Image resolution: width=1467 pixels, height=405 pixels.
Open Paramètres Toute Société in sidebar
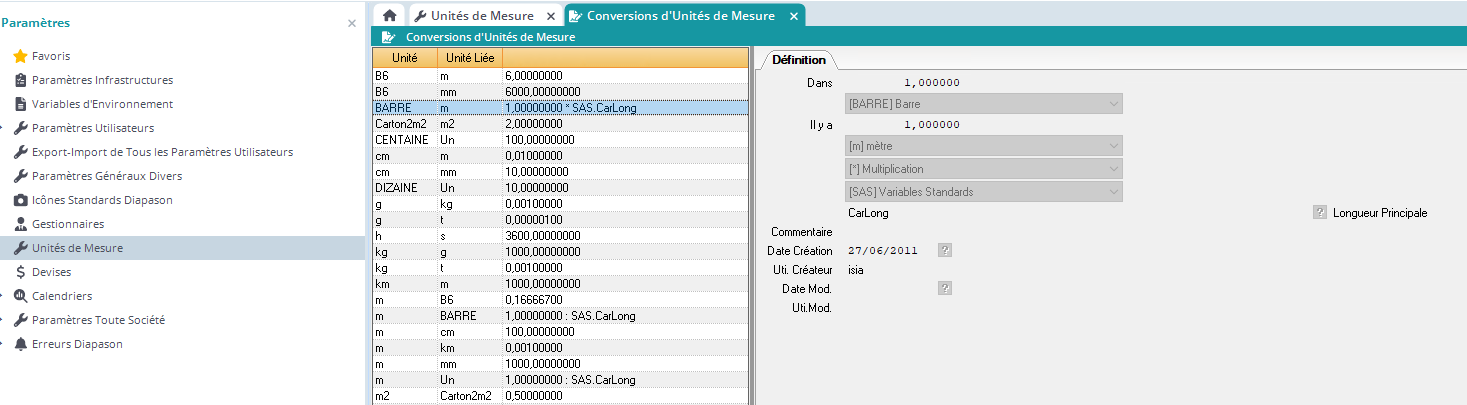(98, 320)
